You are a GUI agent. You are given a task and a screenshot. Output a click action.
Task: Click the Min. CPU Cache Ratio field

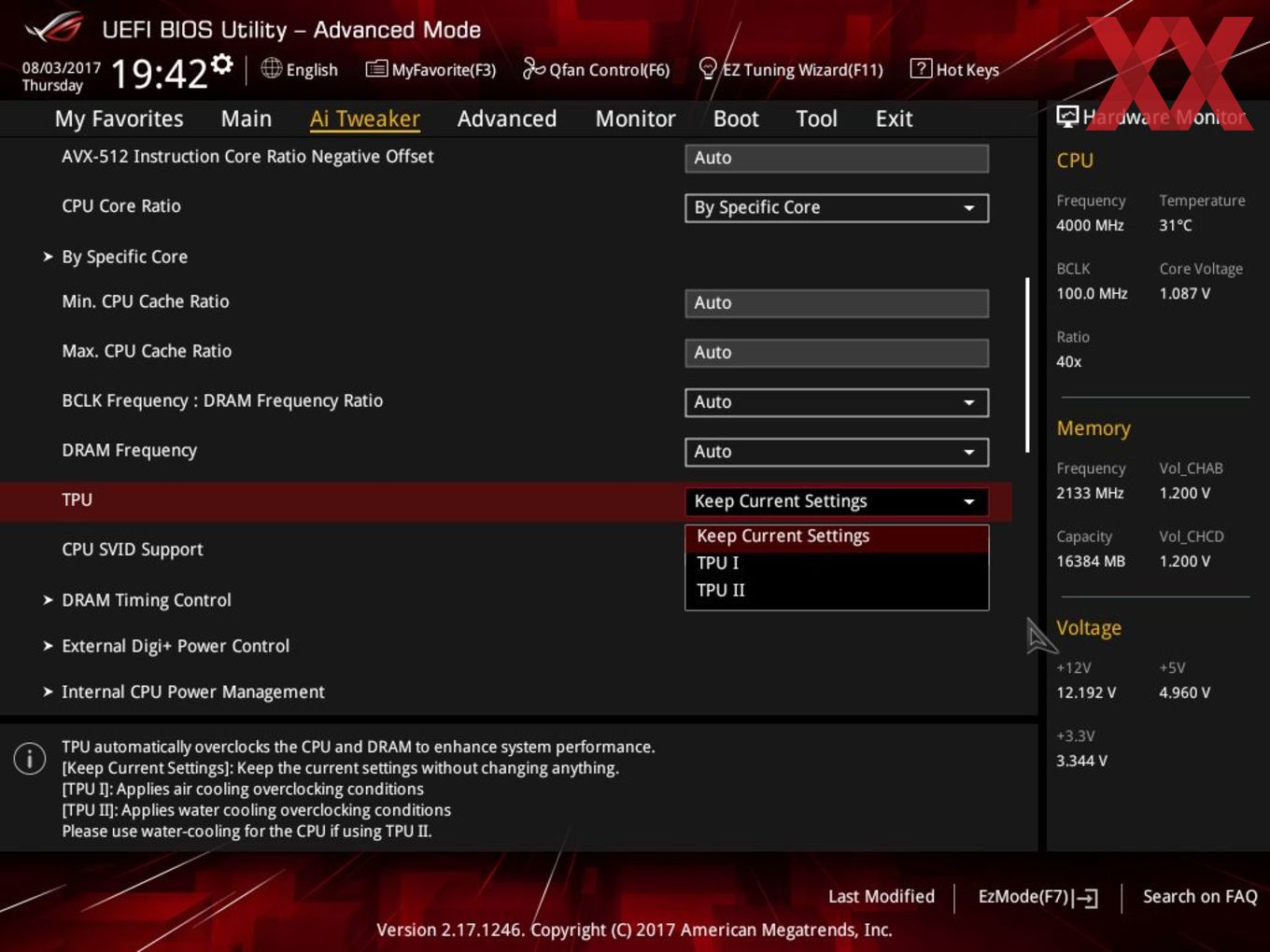tap(837, 303)
